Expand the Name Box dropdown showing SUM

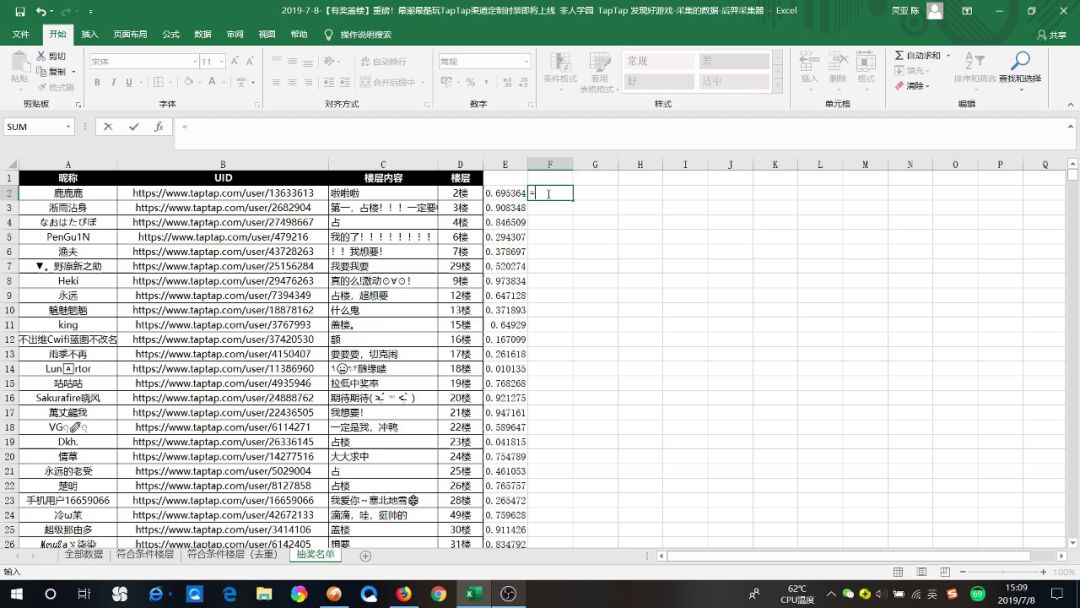(x=69, y=127)
